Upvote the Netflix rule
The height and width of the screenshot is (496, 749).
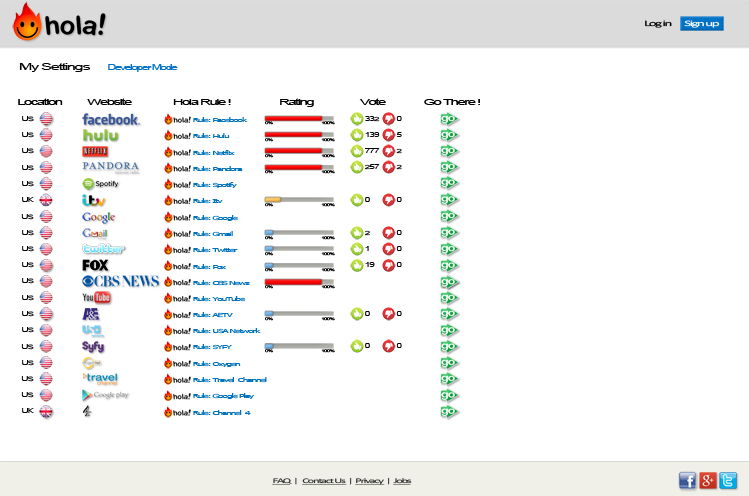(x=356, y=151)
